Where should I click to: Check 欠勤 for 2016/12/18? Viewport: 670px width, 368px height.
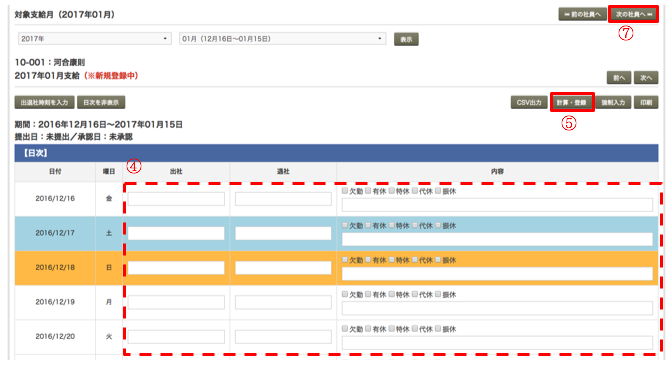click(345, 260)
